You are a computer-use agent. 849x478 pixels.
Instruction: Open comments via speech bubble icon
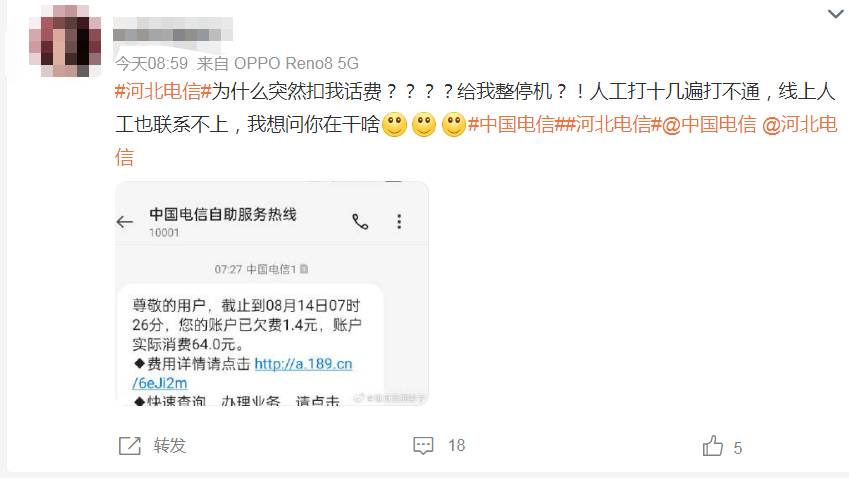tap(423, 446)
